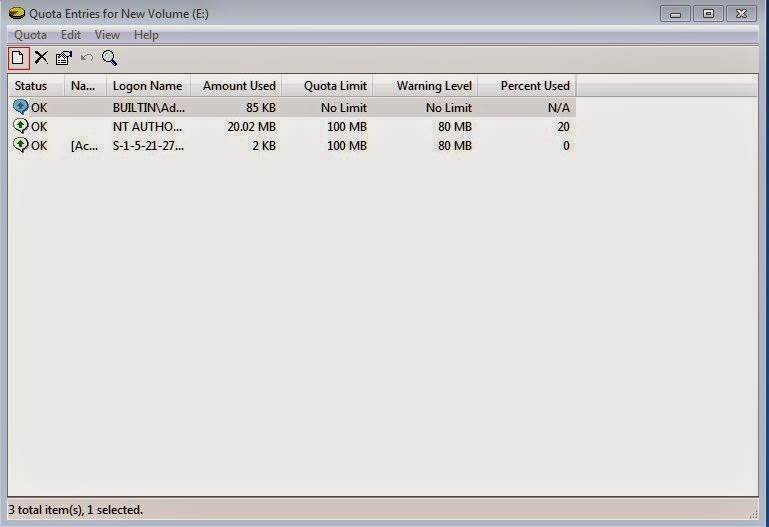Click the status bar item count text
The image size is (769, 527).
[x=76, y=510]
